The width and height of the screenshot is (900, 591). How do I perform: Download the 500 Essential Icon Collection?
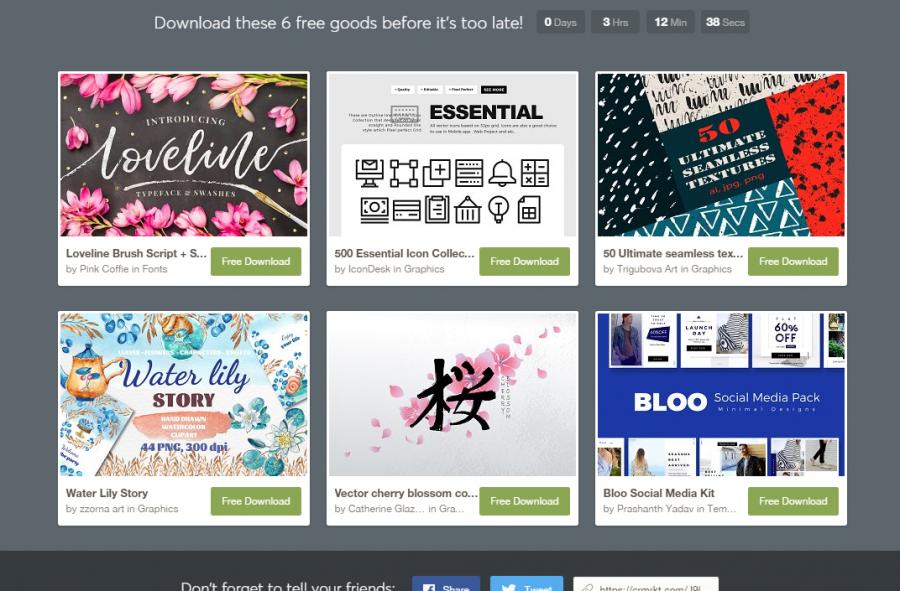coord(524,261)
